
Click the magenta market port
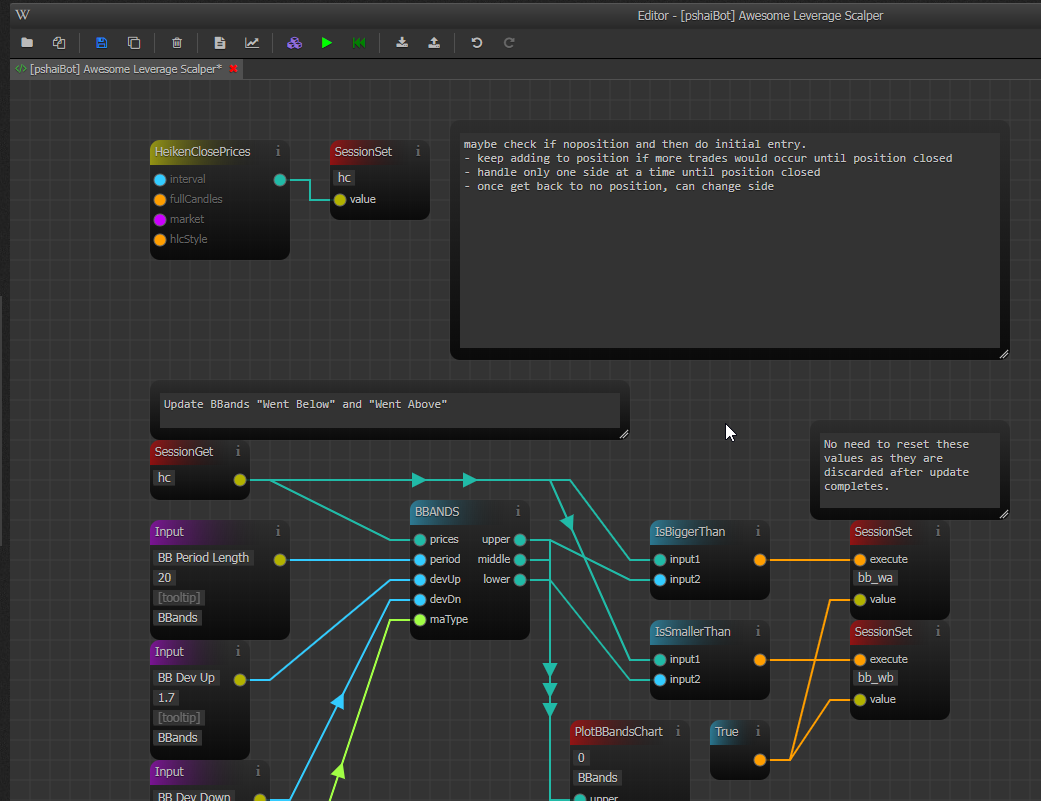pos(160,220)
